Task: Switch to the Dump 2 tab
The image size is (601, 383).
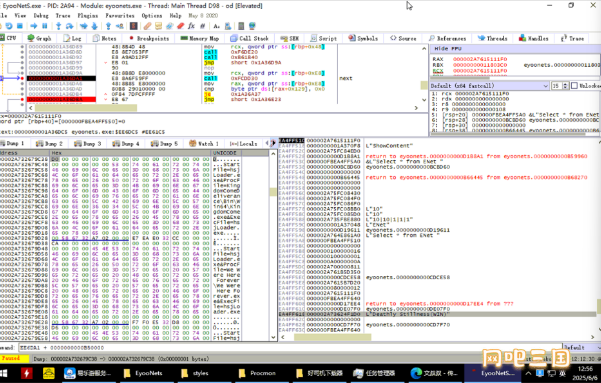Action: [x=49, y=143]
